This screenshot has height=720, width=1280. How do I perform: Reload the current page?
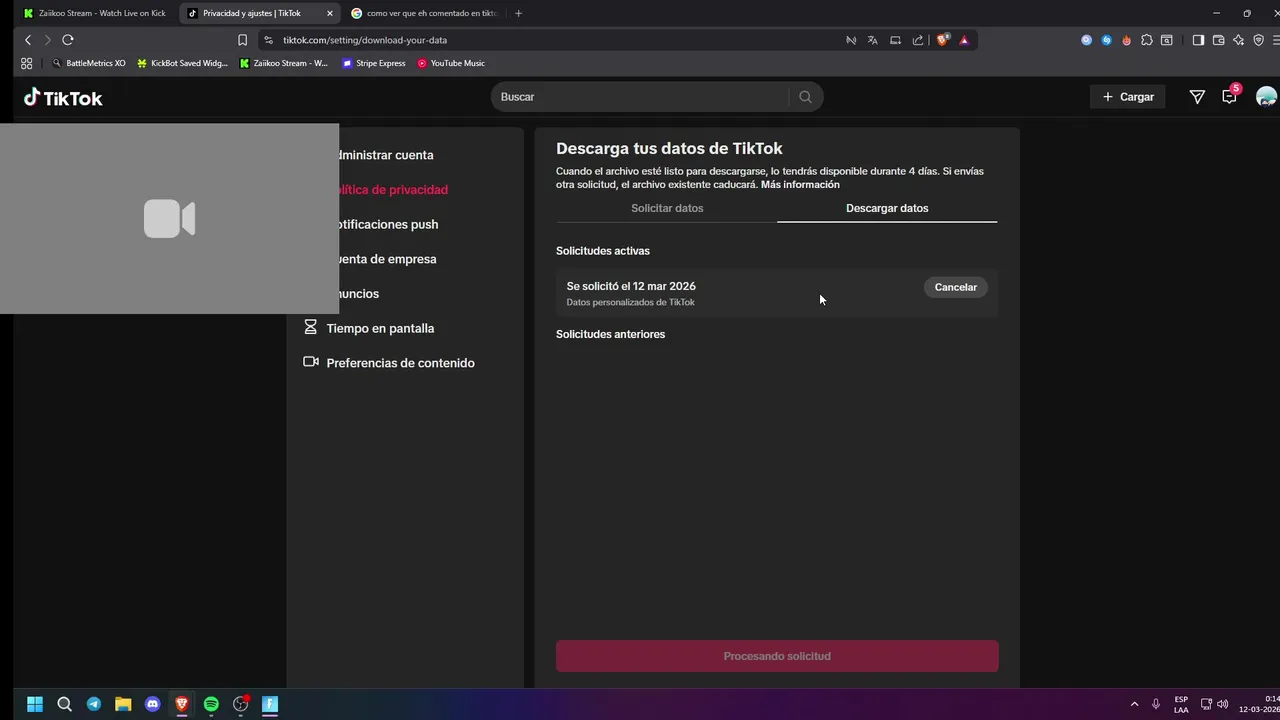tap(67, 40)
